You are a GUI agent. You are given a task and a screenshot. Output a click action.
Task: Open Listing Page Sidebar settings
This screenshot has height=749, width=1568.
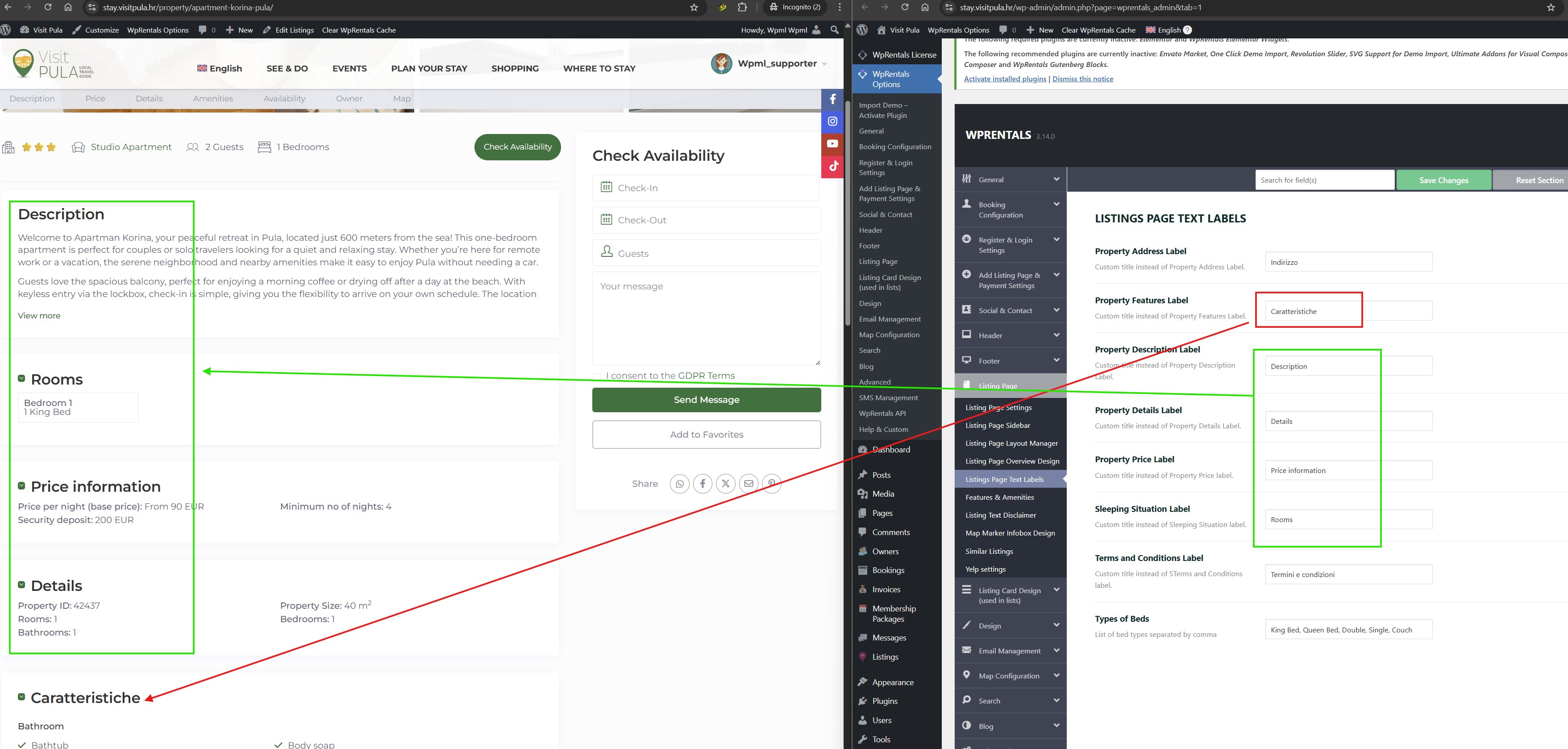click(998, 425)
